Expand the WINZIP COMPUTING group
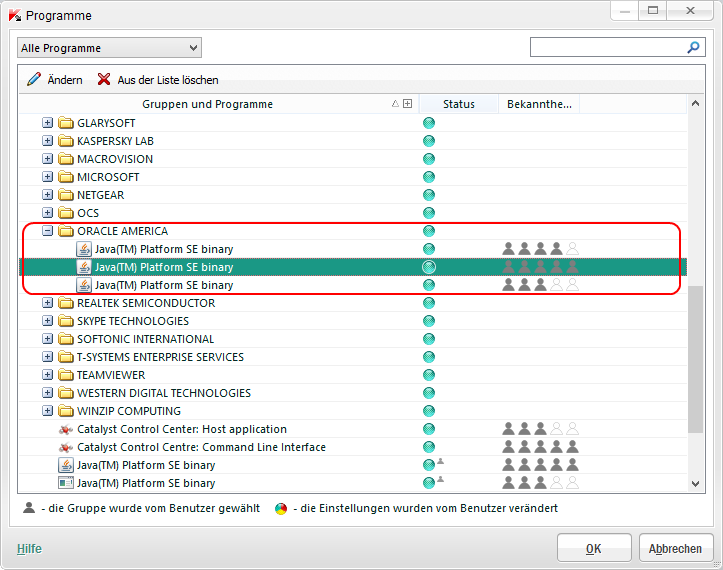 point(47,410)
